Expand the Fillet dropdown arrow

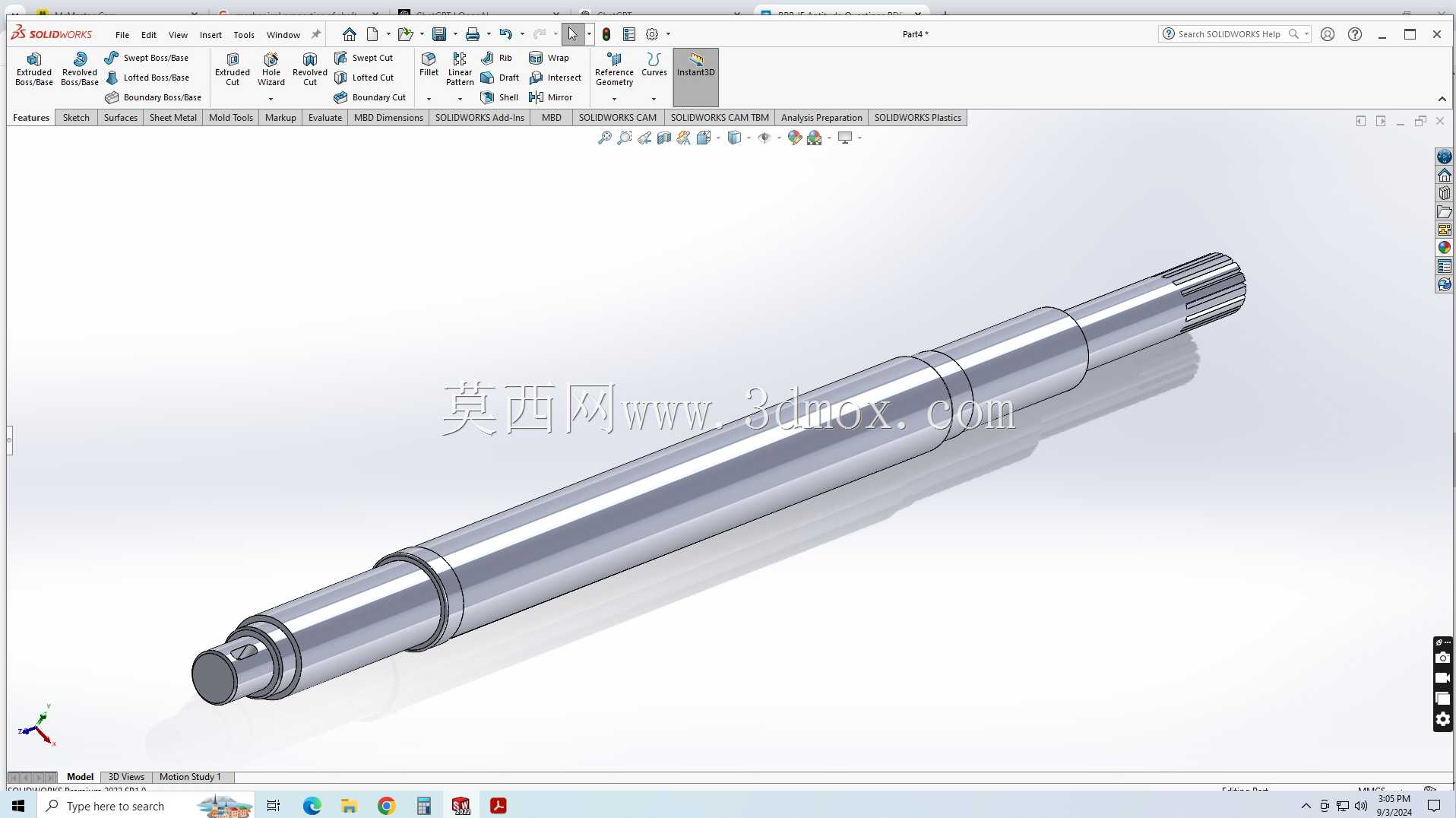click(x=429, y=99)
